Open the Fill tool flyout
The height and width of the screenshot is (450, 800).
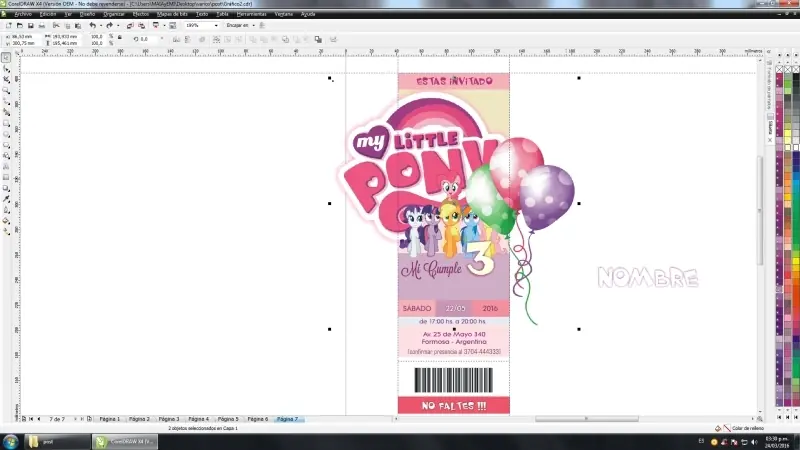(6, 221)
